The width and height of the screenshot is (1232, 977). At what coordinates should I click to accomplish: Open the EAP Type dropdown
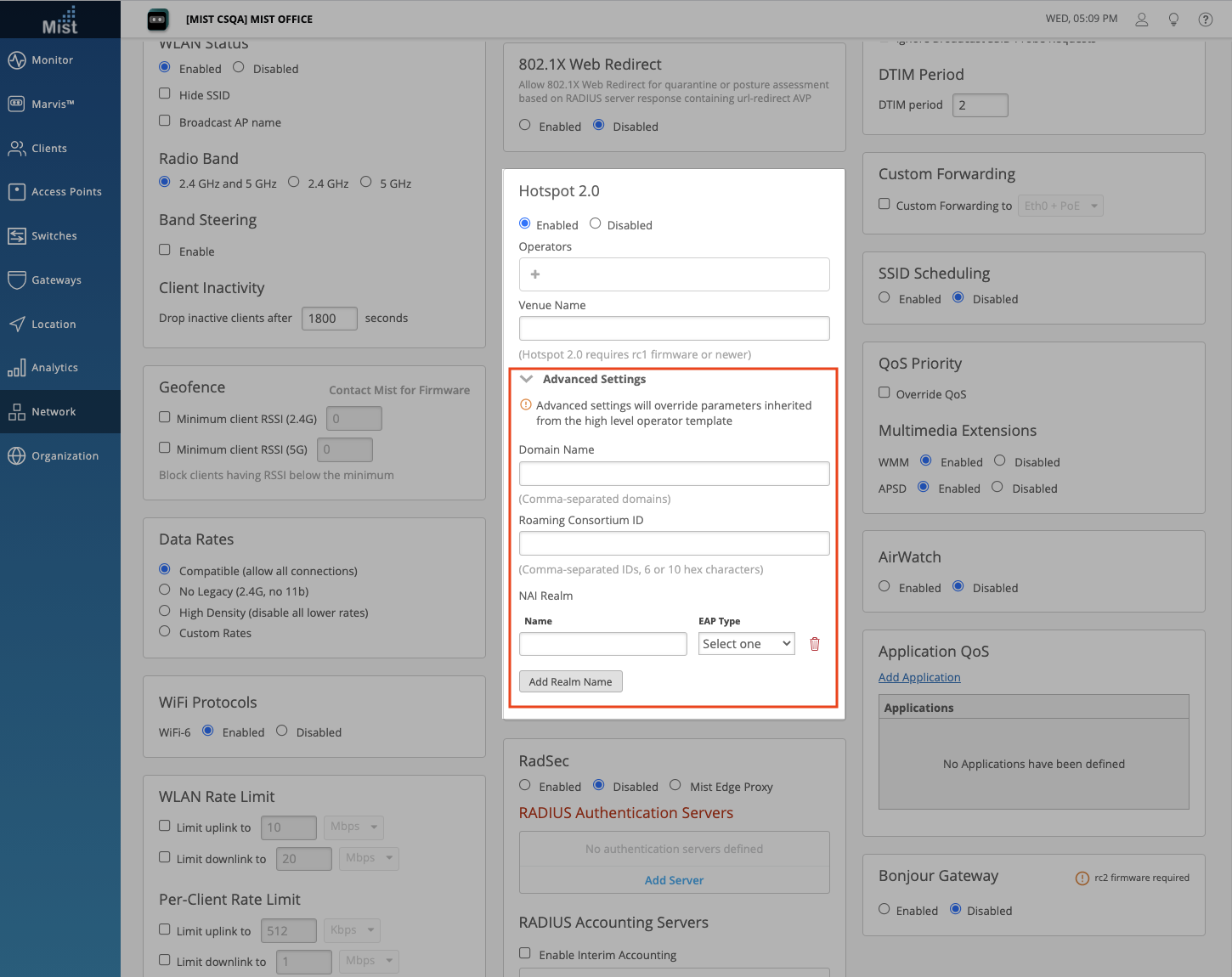point(746,644)
